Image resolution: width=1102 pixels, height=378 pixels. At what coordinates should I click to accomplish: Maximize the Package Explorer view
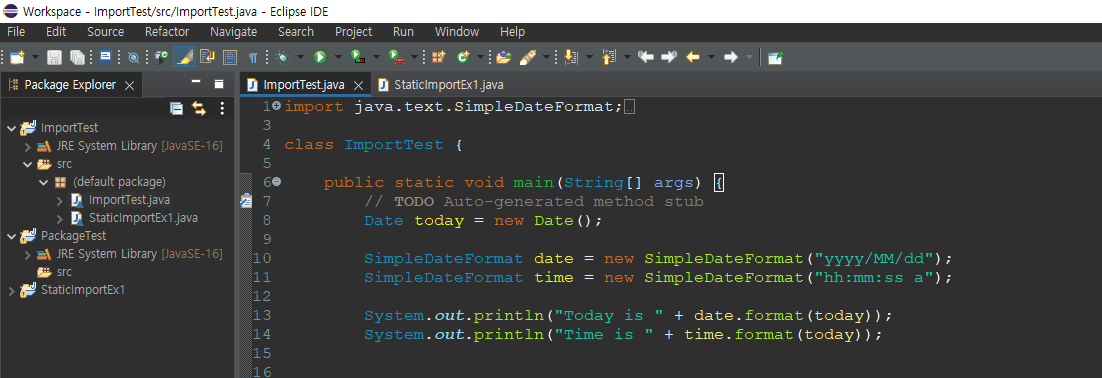[x=219, y=84]
